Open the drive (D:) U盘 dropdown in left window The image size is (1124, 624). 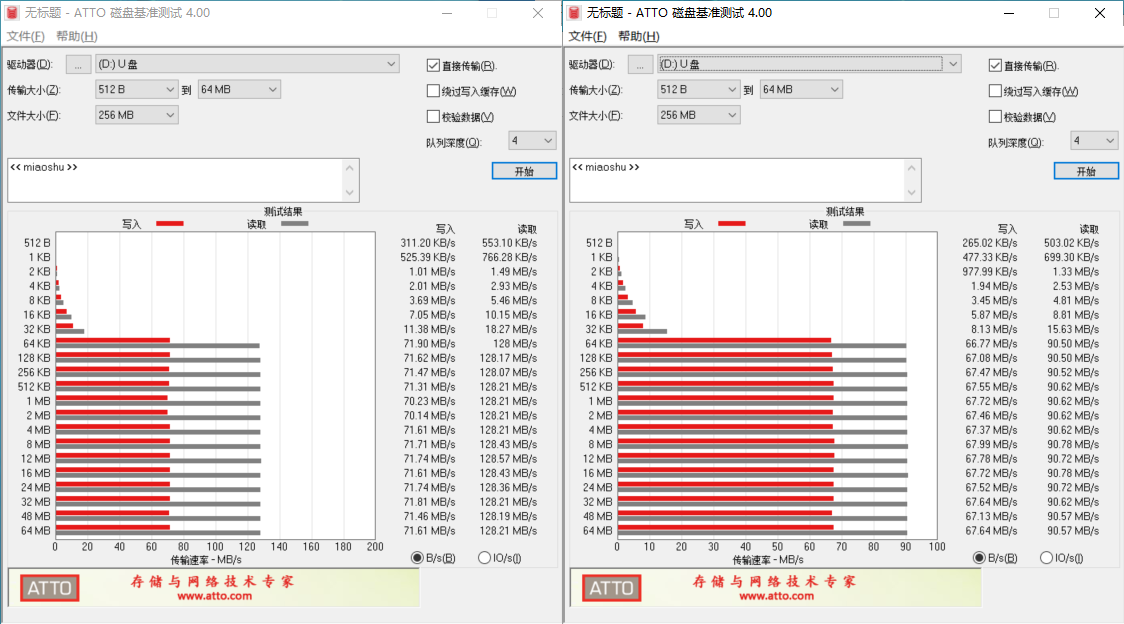click(x=247, y=64)
